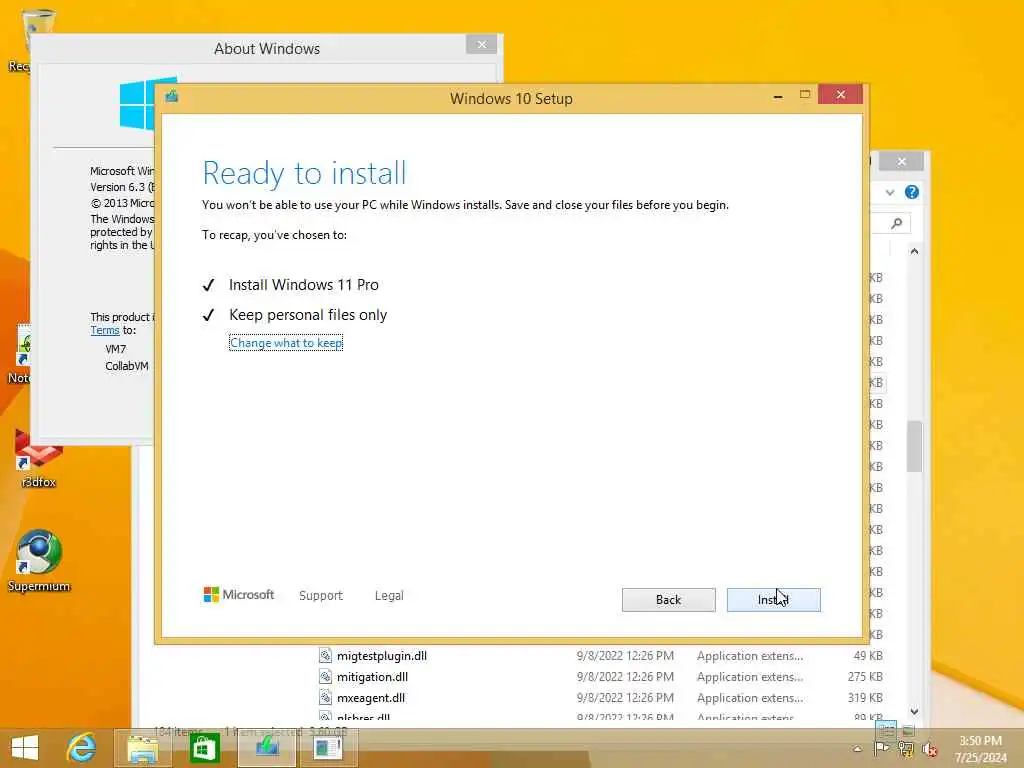
Task: Open the Windows Store taskbar icon
Action: pos(204,748)
